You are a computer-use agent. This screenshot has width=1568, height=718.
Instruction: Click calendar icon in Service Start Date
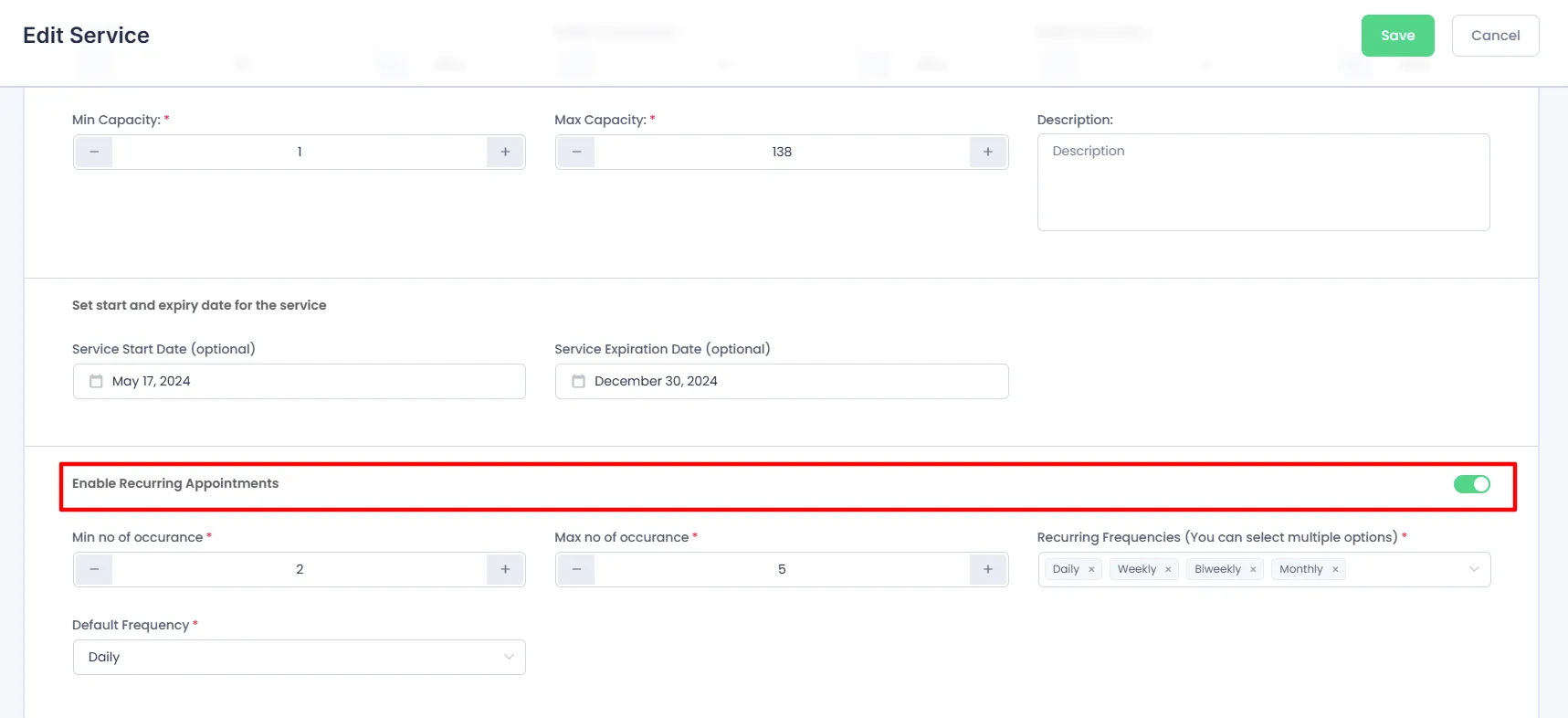pyautogui.click(x=96, y=381)
